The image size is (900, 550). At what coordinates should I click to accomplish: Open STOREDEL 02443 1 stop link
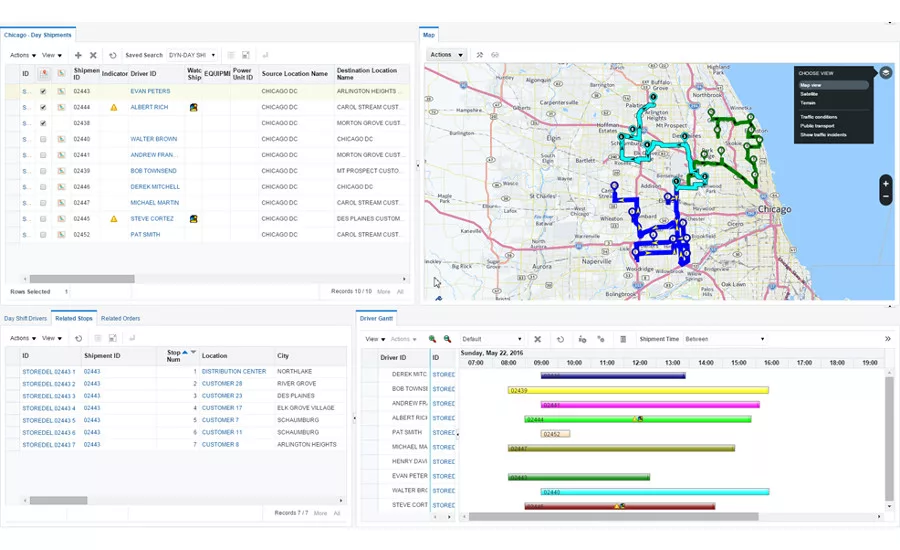(x=49, y=372)
